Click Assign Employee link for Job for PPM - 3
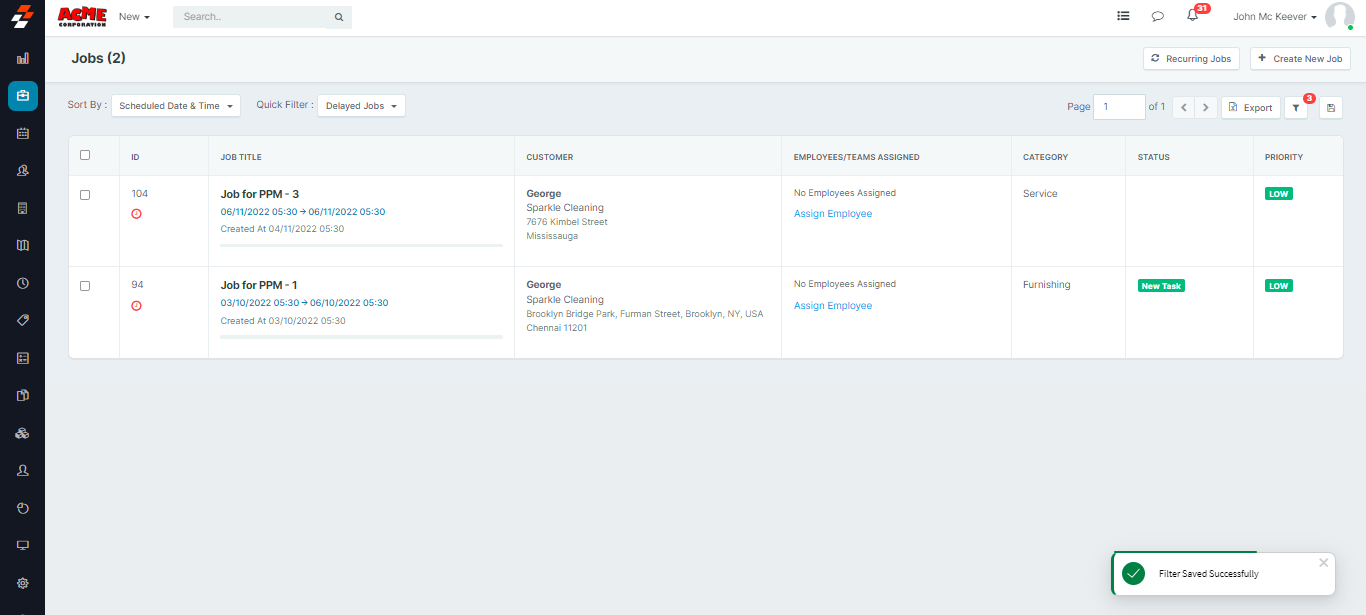Viewport: 1366px width, 615px height. coord(833,214)
